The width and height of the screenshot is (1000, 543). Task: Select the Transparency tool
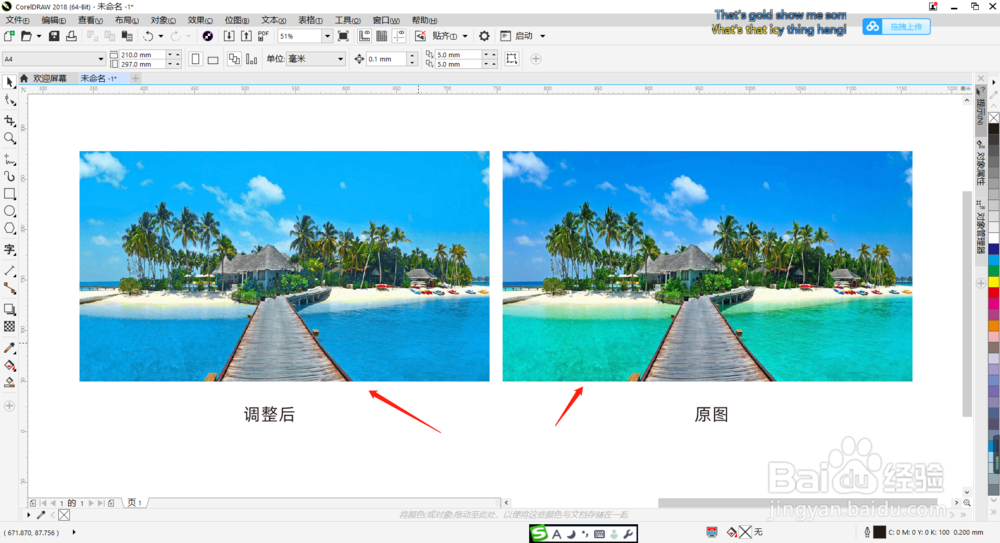tap(10, 327)
